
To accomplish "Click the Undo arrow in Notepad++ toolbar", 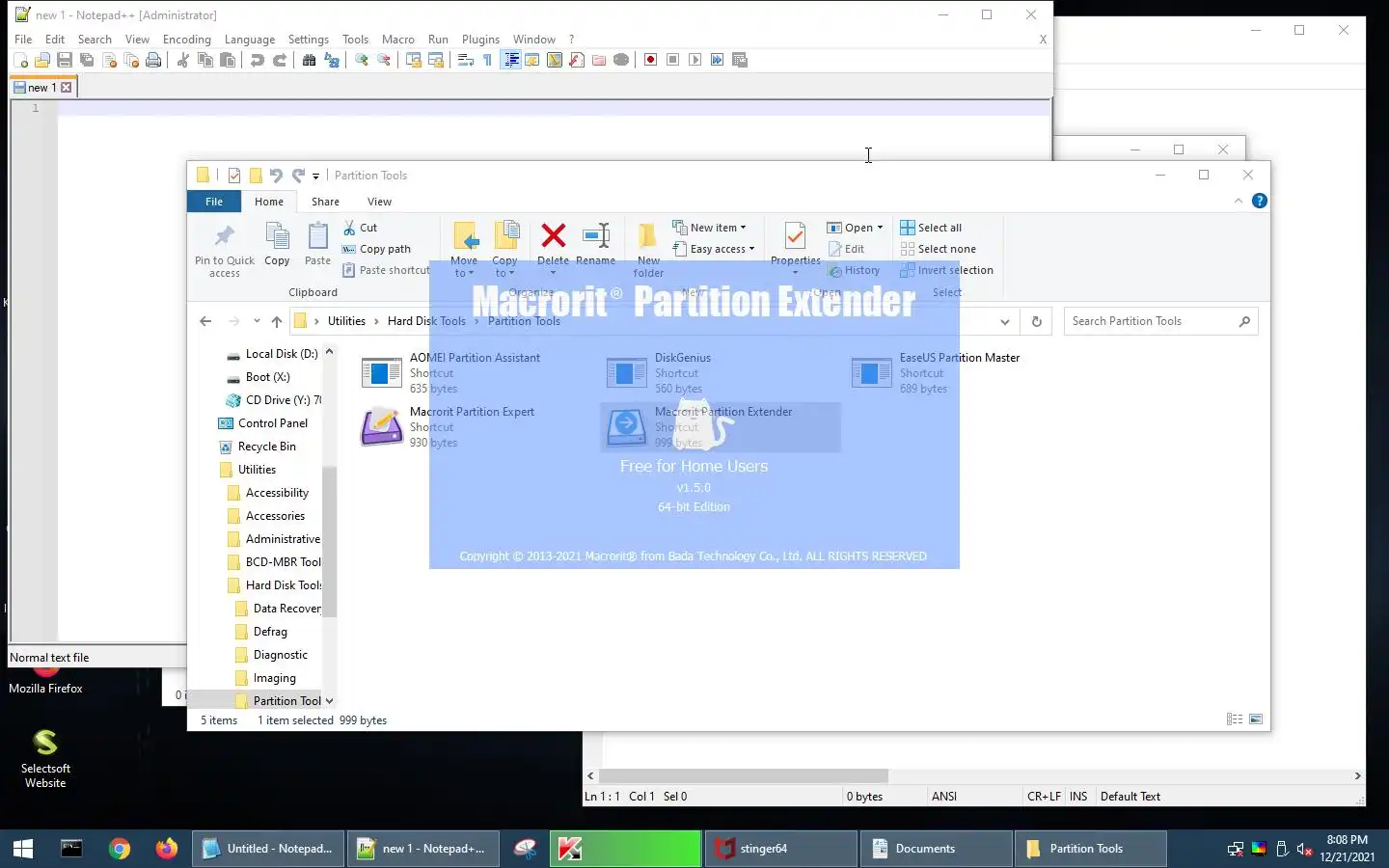I will tap(258, 60).
